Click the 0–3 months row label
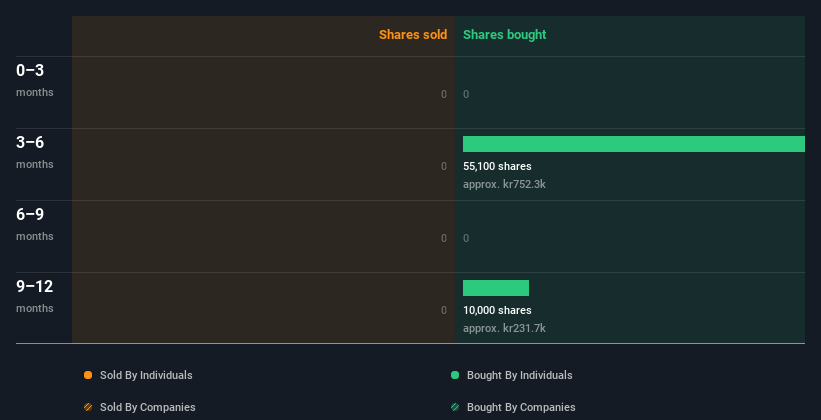821x420 pixels. coord(35,80)
